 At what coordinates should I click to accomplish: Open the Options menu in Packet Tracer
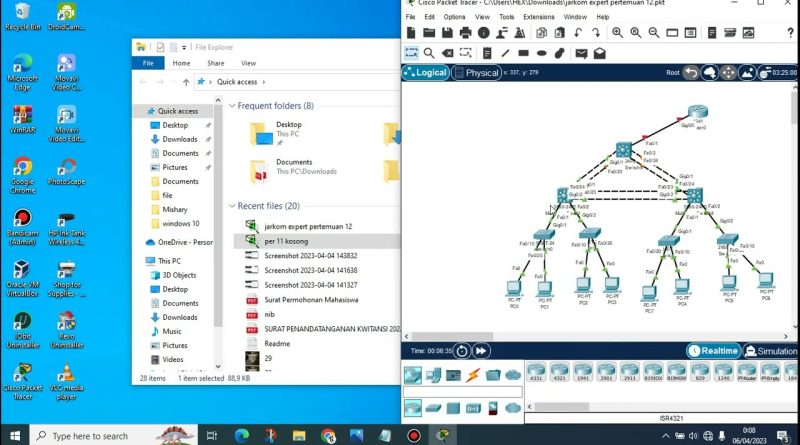(454, 17)
